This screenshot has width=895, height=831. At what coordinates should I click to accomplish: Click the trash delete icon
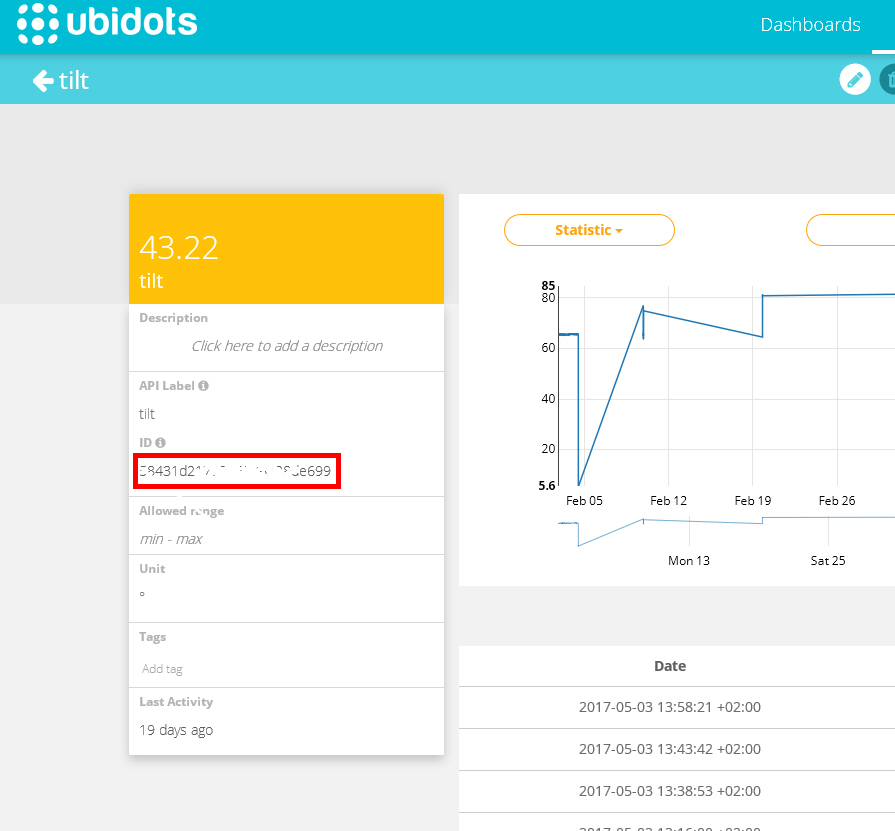coord(888,80)
